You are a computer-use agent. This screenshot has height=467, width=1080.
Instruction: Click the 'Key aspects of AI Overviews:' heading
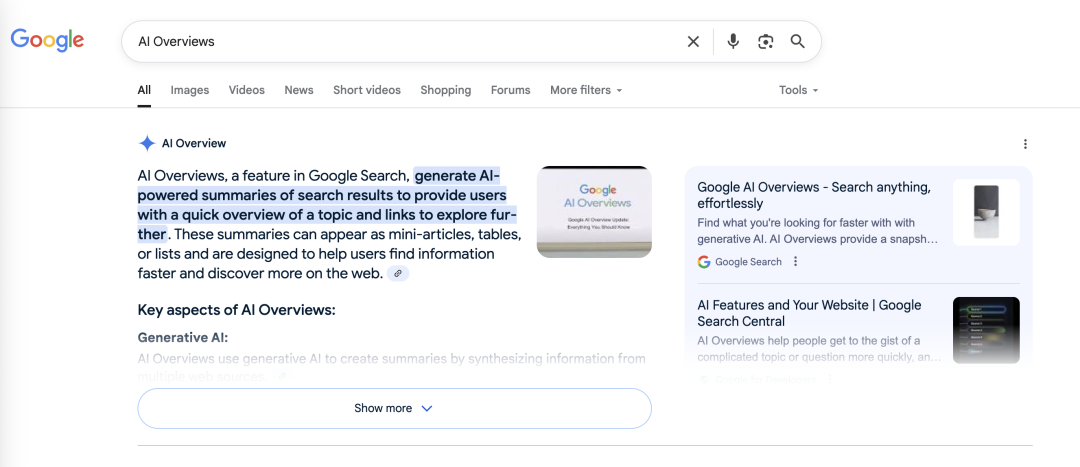[x=236, y=310]
